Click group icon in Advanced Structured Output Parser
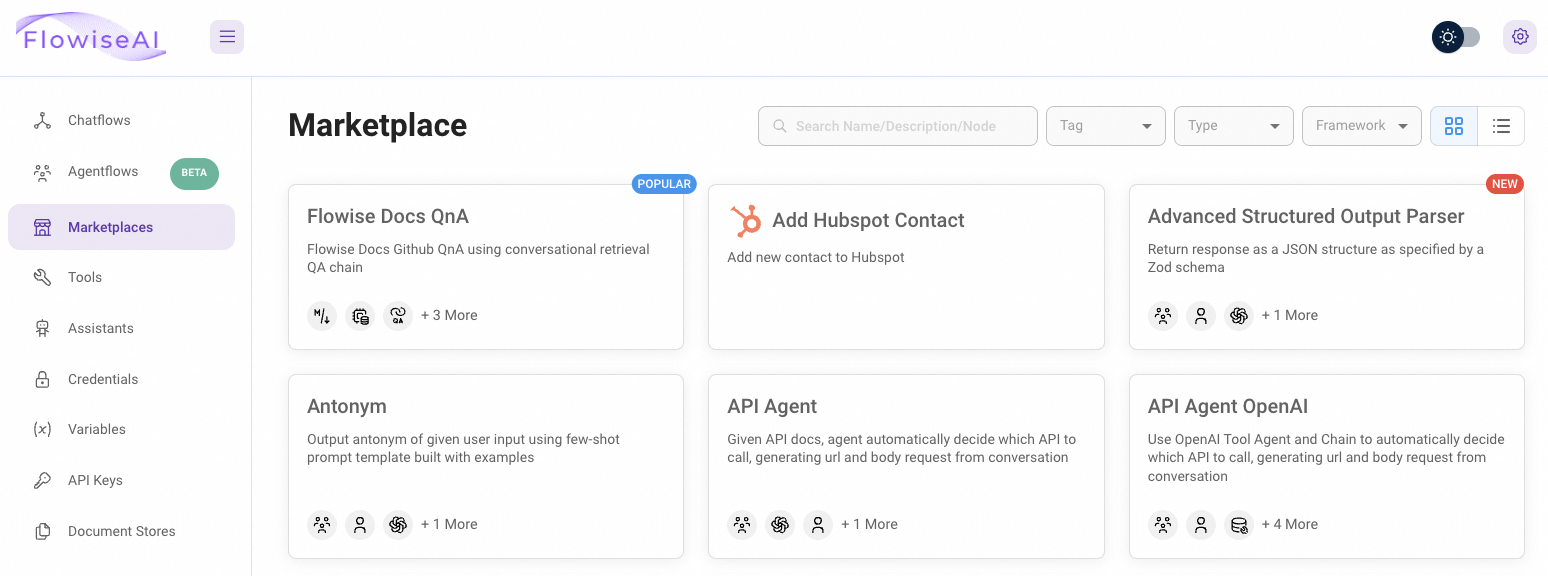The image size is (1548, 576). (1163, 316)
